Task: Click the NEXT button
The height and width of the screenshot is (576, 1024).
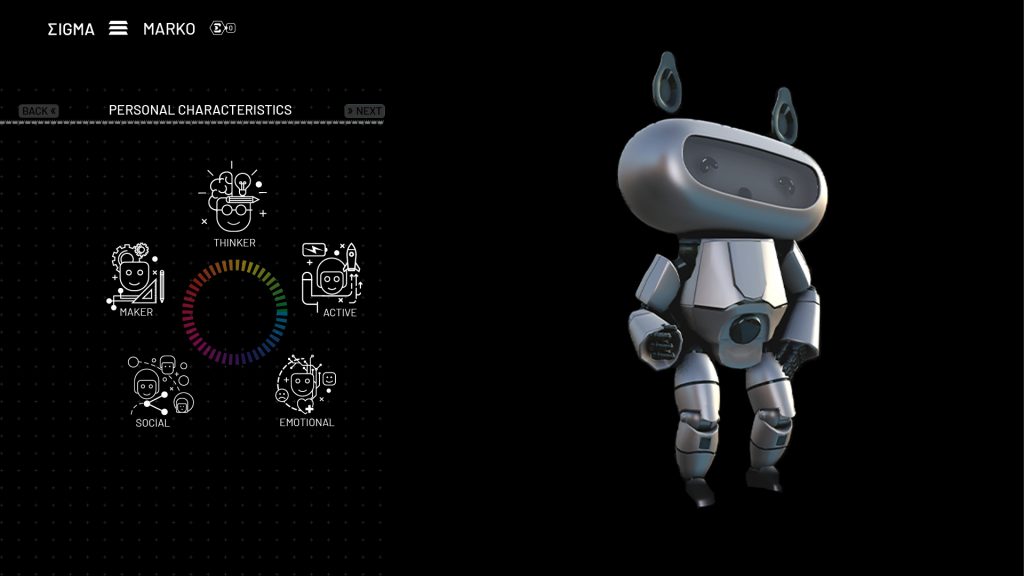Action: coord(364,111)
